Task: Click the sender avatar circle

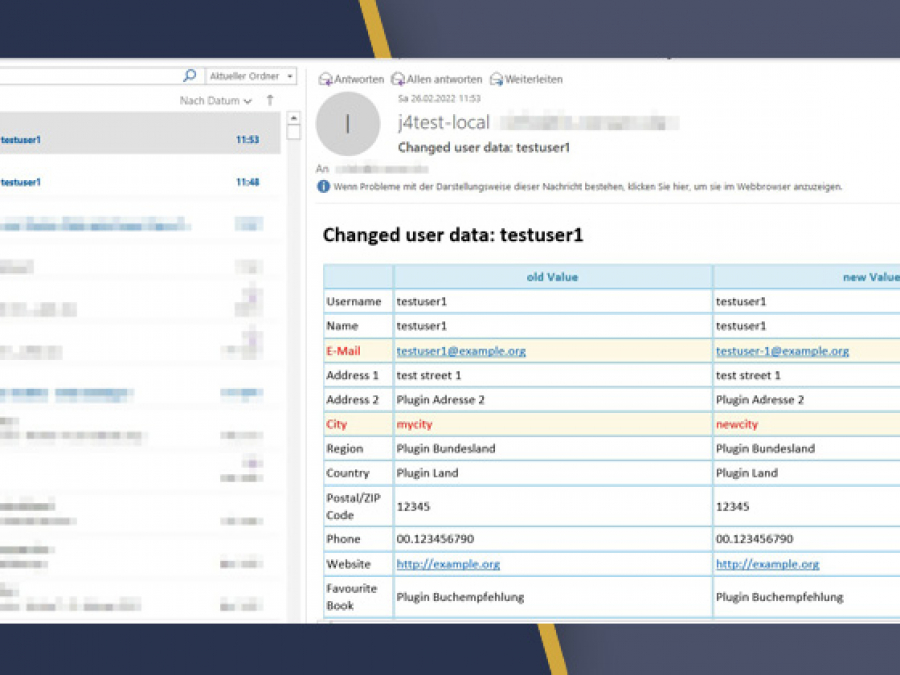Action: (348, 124)
